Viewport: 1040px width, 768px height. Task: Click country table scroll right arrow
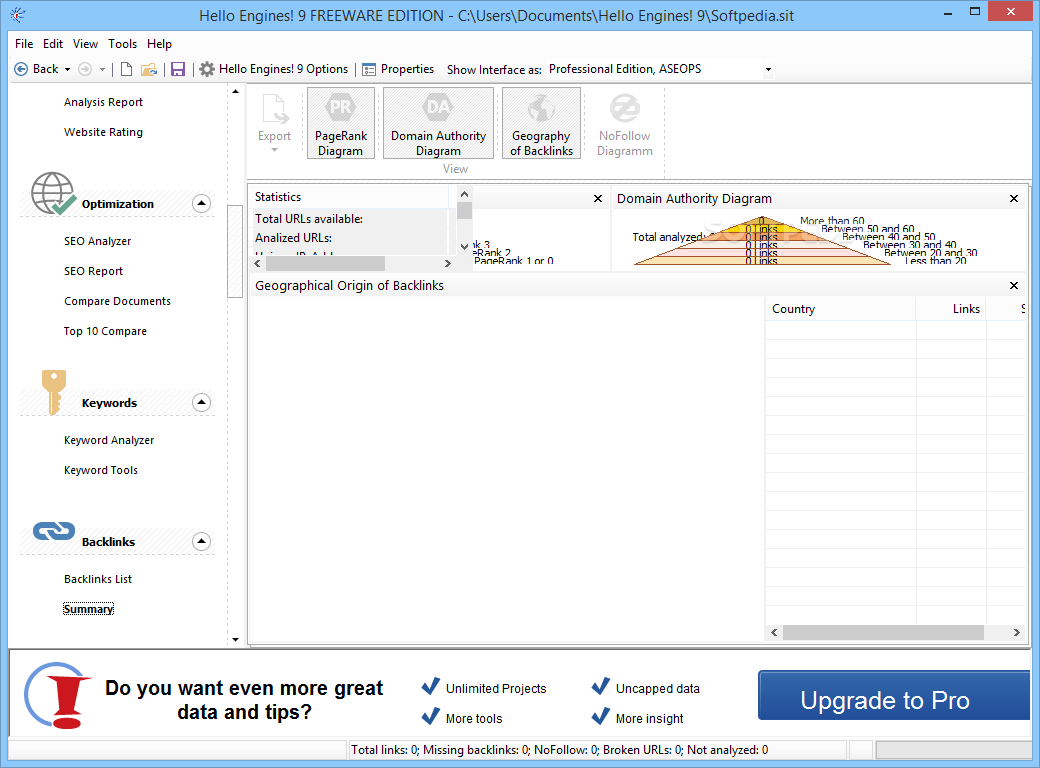1016,633
